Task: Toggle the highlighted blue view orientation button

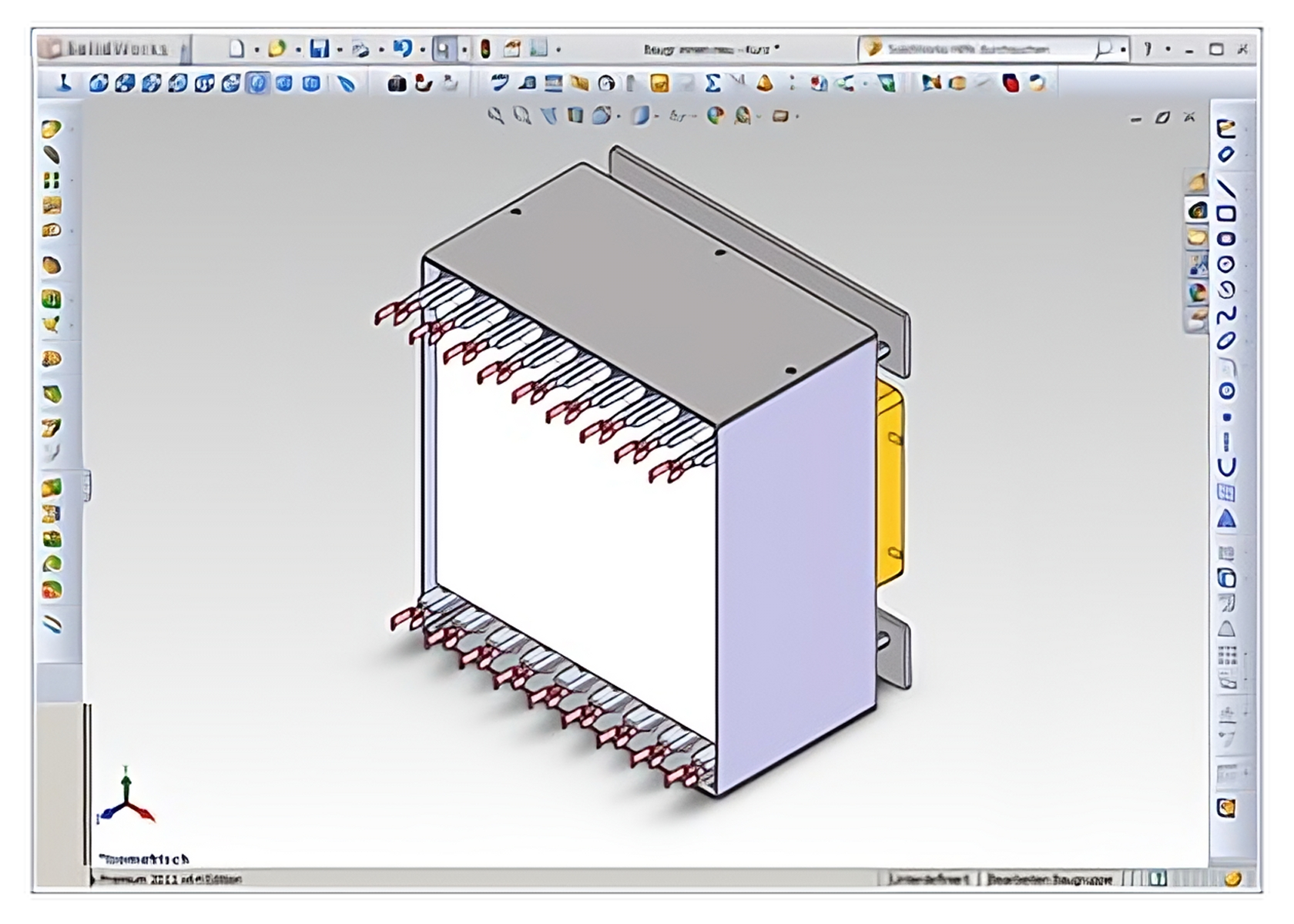Action: click(257, 83)
